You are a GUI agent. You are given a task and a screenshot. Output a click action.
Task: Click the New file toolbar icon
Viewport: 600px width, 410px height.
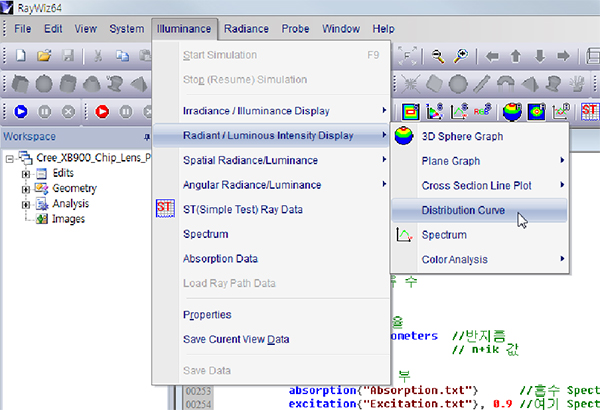pos(22,56)
